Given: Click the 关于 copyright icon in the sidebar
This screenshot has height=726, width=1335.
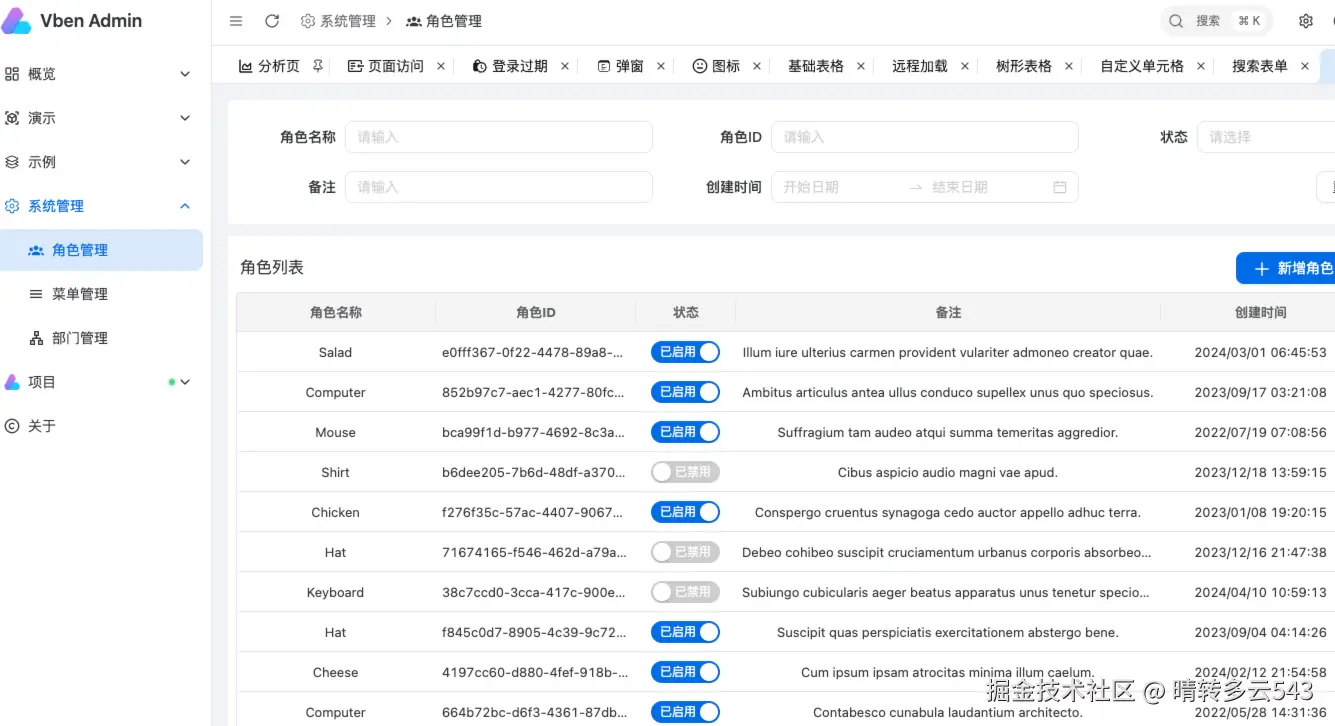Looking at the screenshot, I should (x=12, y=426).
